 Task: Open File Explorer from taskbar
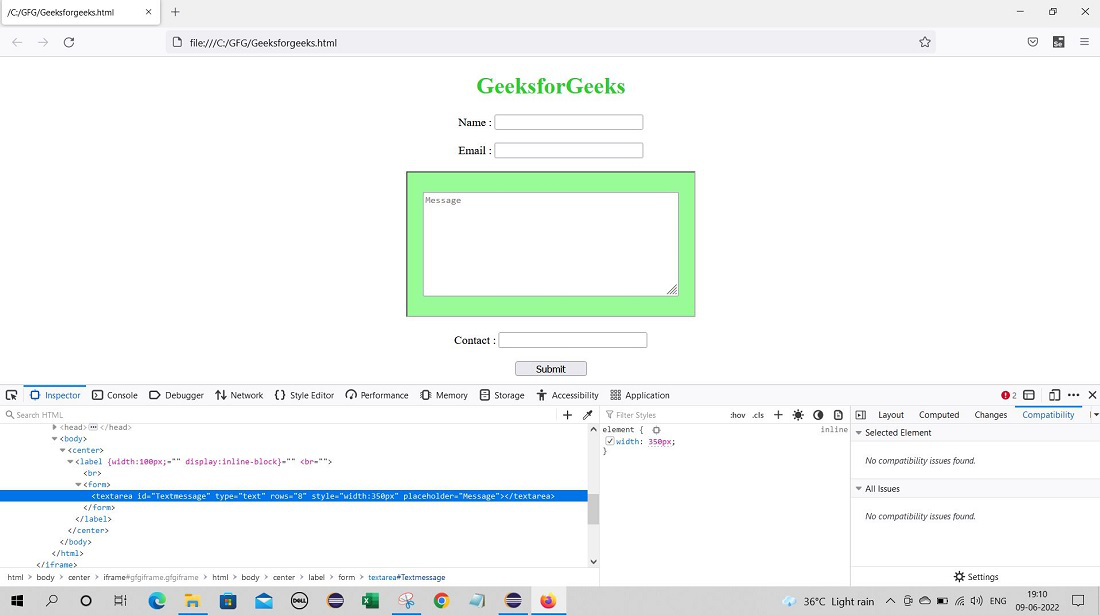pos(192,601)
